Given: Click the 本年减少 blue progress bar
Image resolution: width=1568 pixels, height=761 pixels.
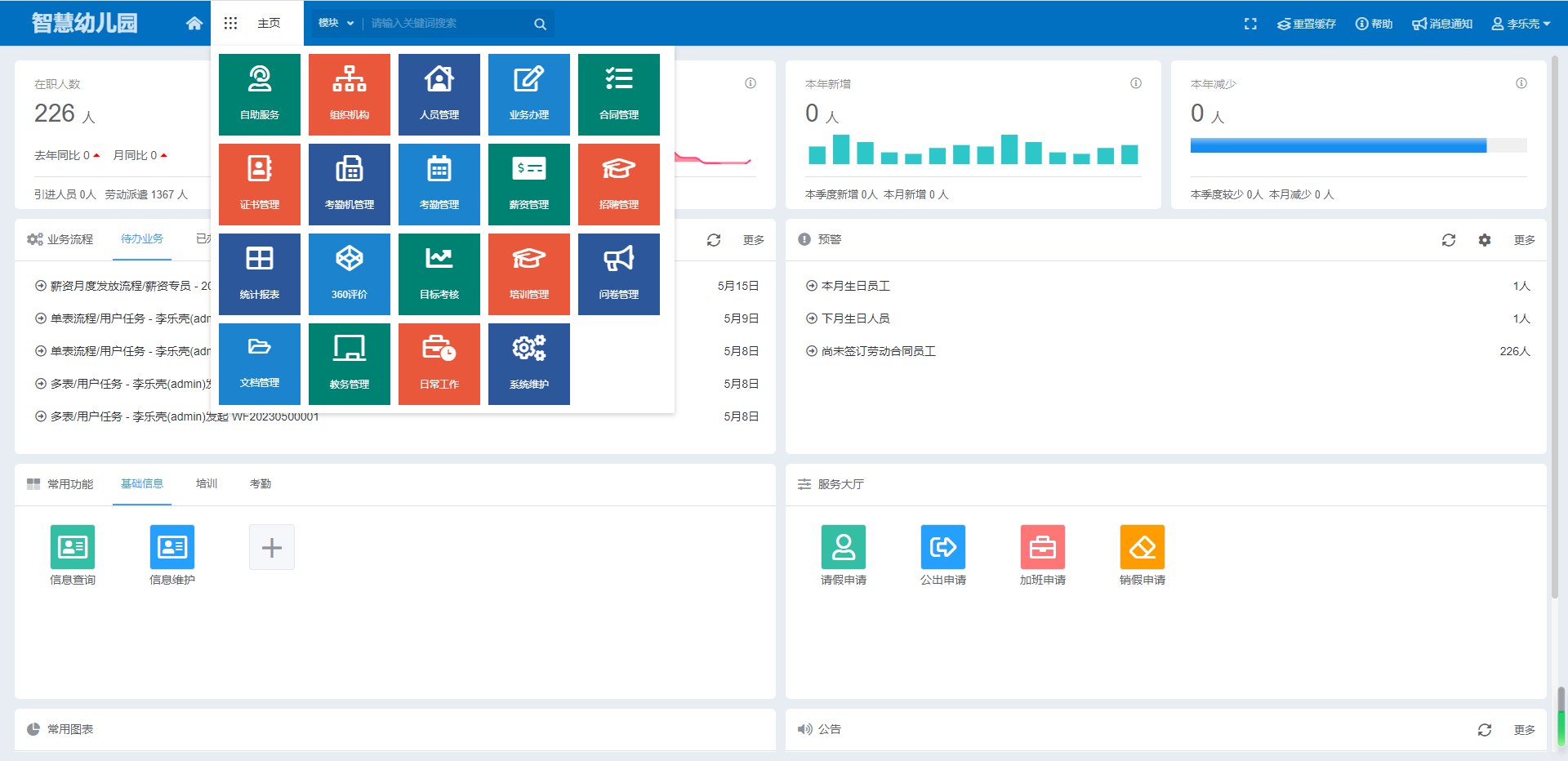Looking at the screenshot, I should tap(1339, 145).
